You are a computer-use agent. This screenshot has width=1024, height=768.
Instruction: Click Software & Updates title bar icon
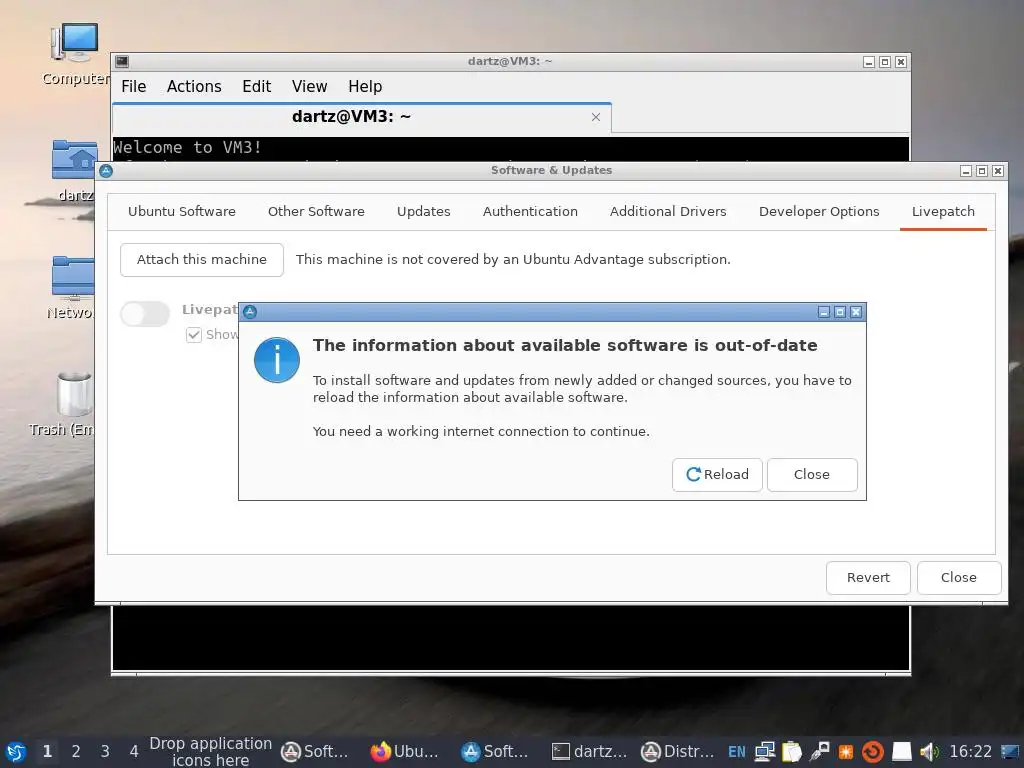pos(106,170)
